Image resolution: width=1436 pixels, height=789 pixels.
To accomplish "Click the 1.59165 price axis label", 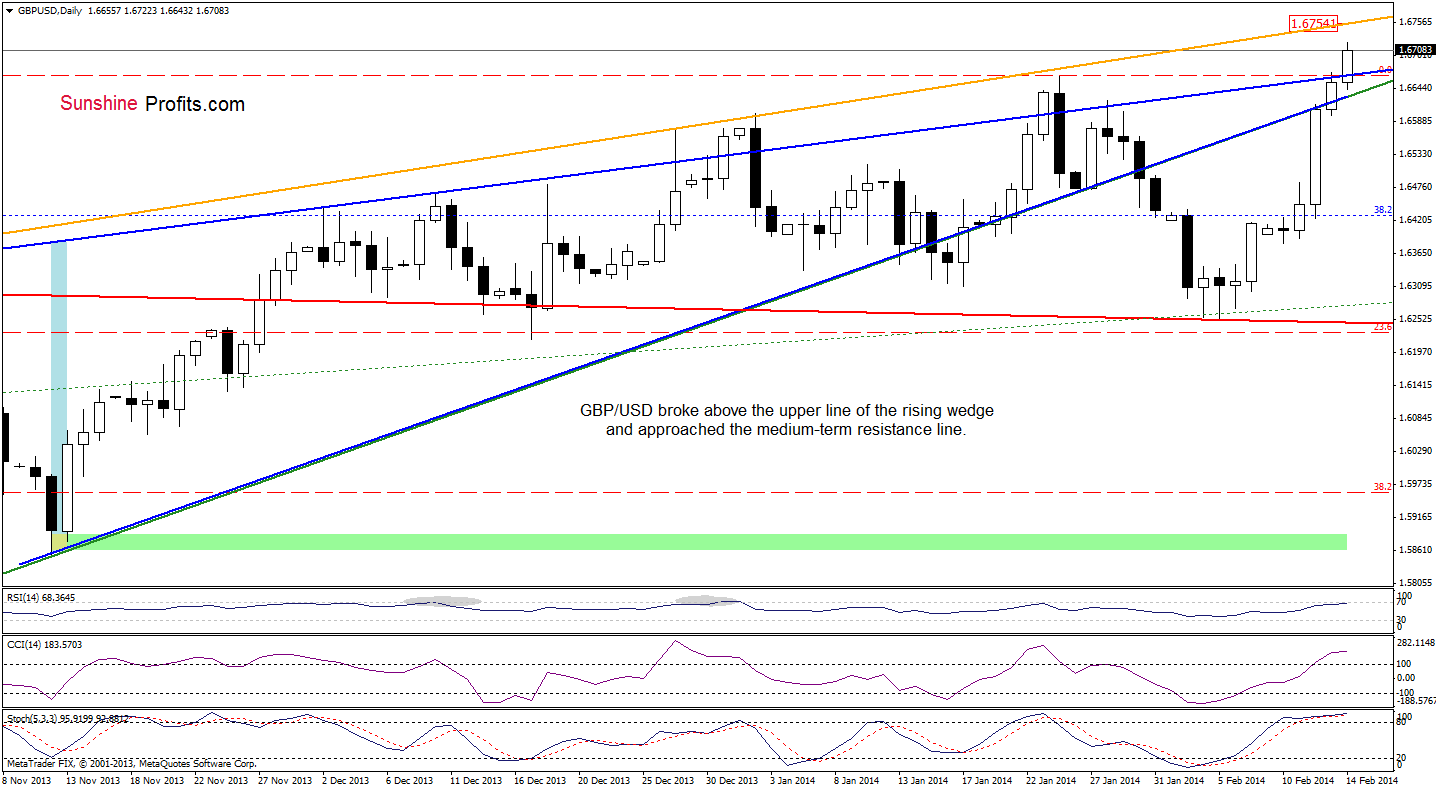I will pos(1415,517).
